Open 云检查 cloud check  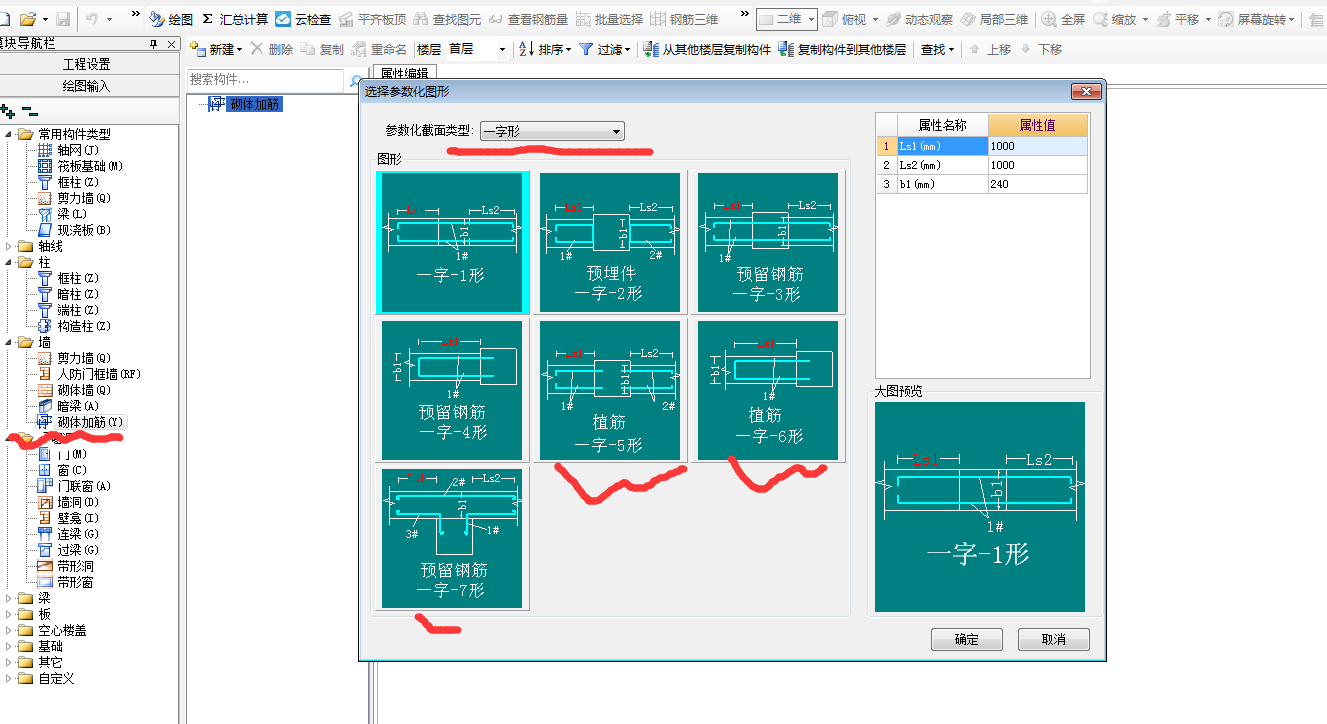click(304, 19)
